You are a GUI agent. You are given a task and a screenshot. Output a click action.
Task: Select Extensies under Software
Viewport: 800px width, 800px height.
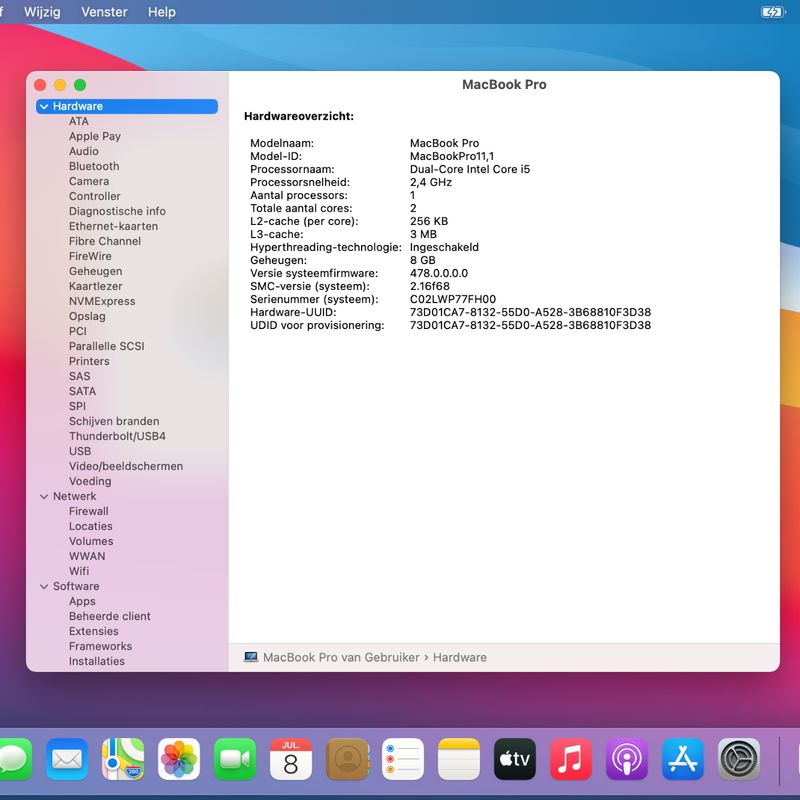tap(94, 631)
